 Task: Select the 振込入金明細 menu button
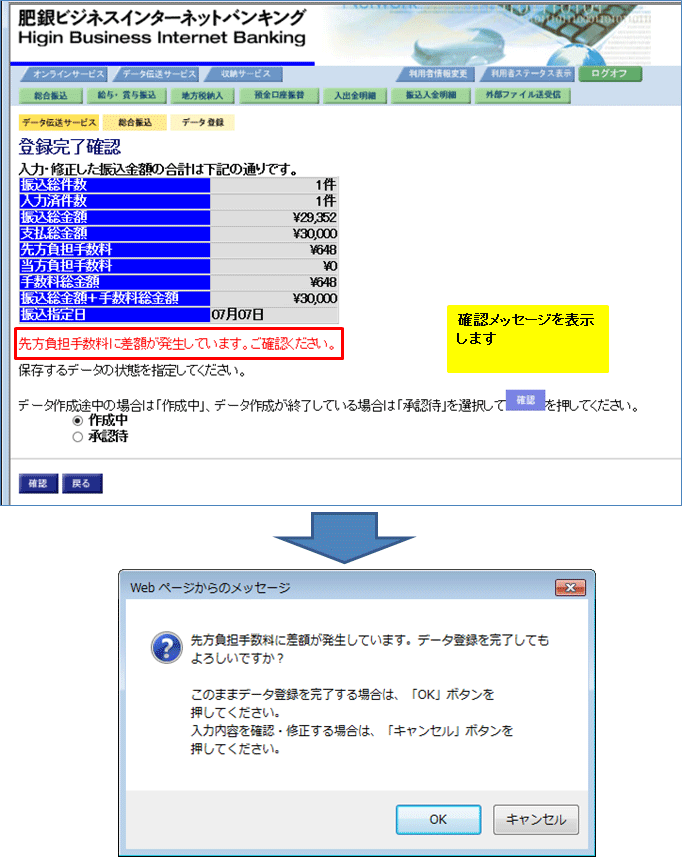429,96
